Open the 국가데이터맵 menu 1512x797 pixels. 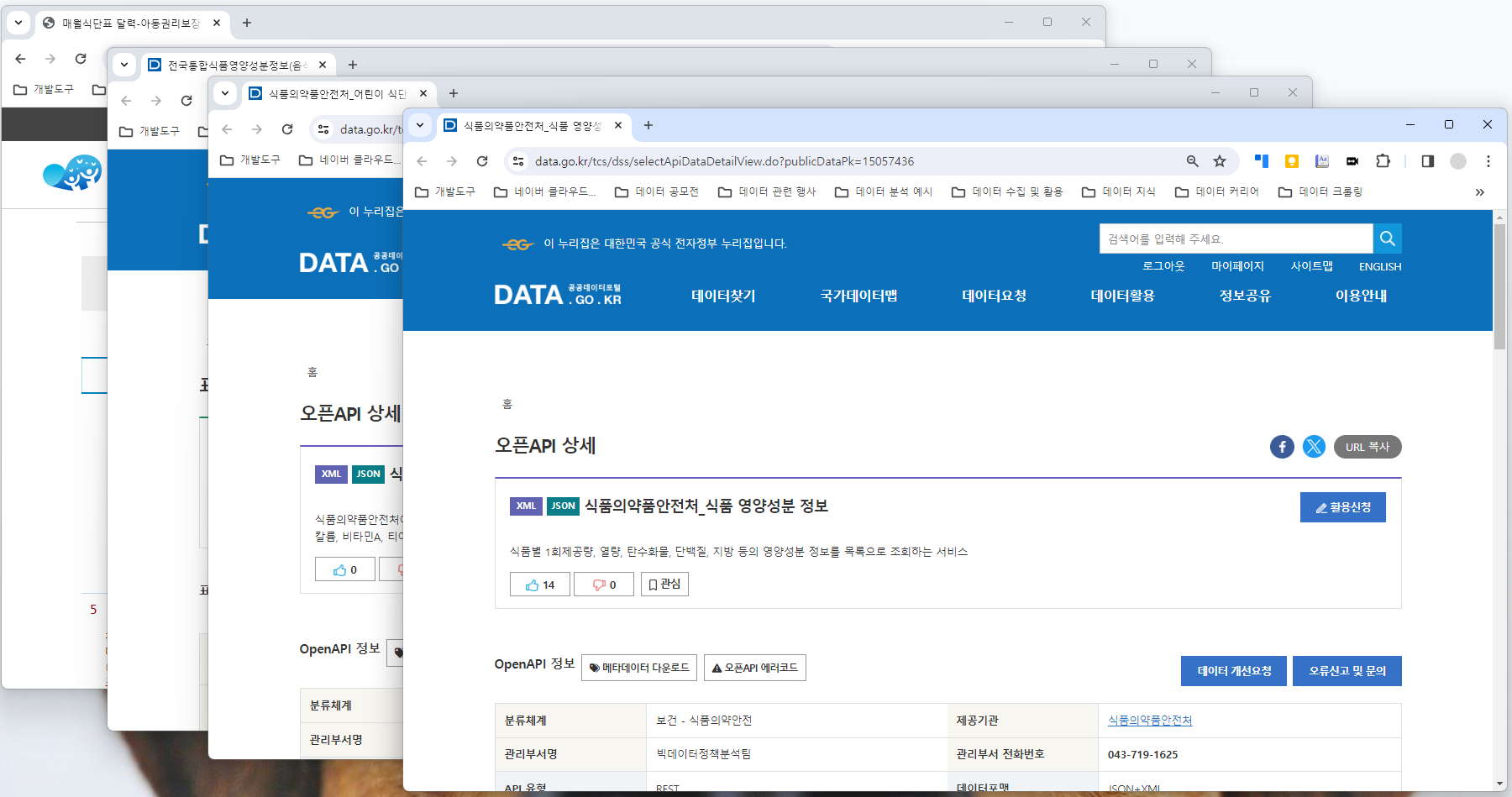858,296
